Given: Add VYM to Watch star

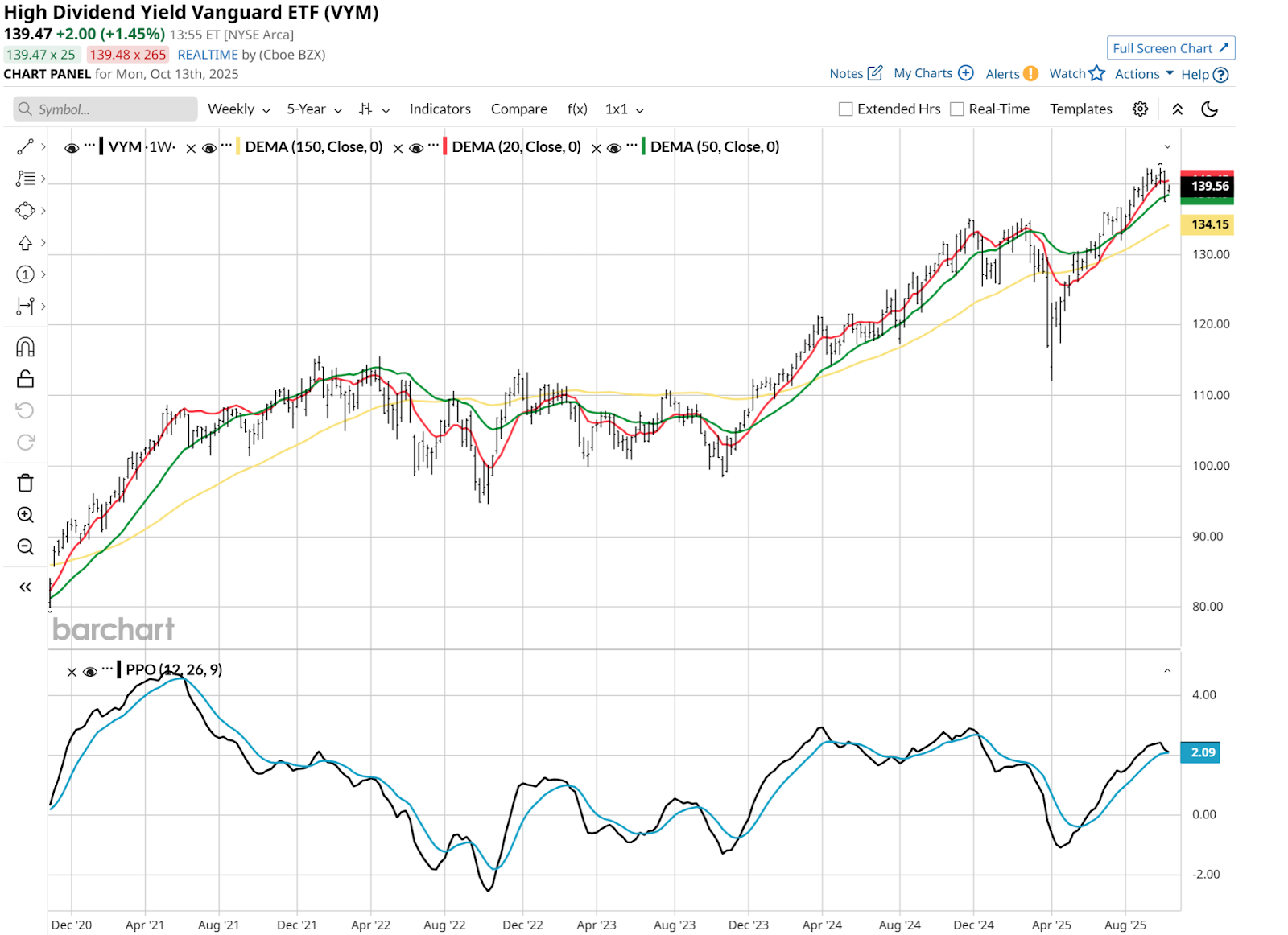Looking at the screenshot, I should pos(1096,73).
